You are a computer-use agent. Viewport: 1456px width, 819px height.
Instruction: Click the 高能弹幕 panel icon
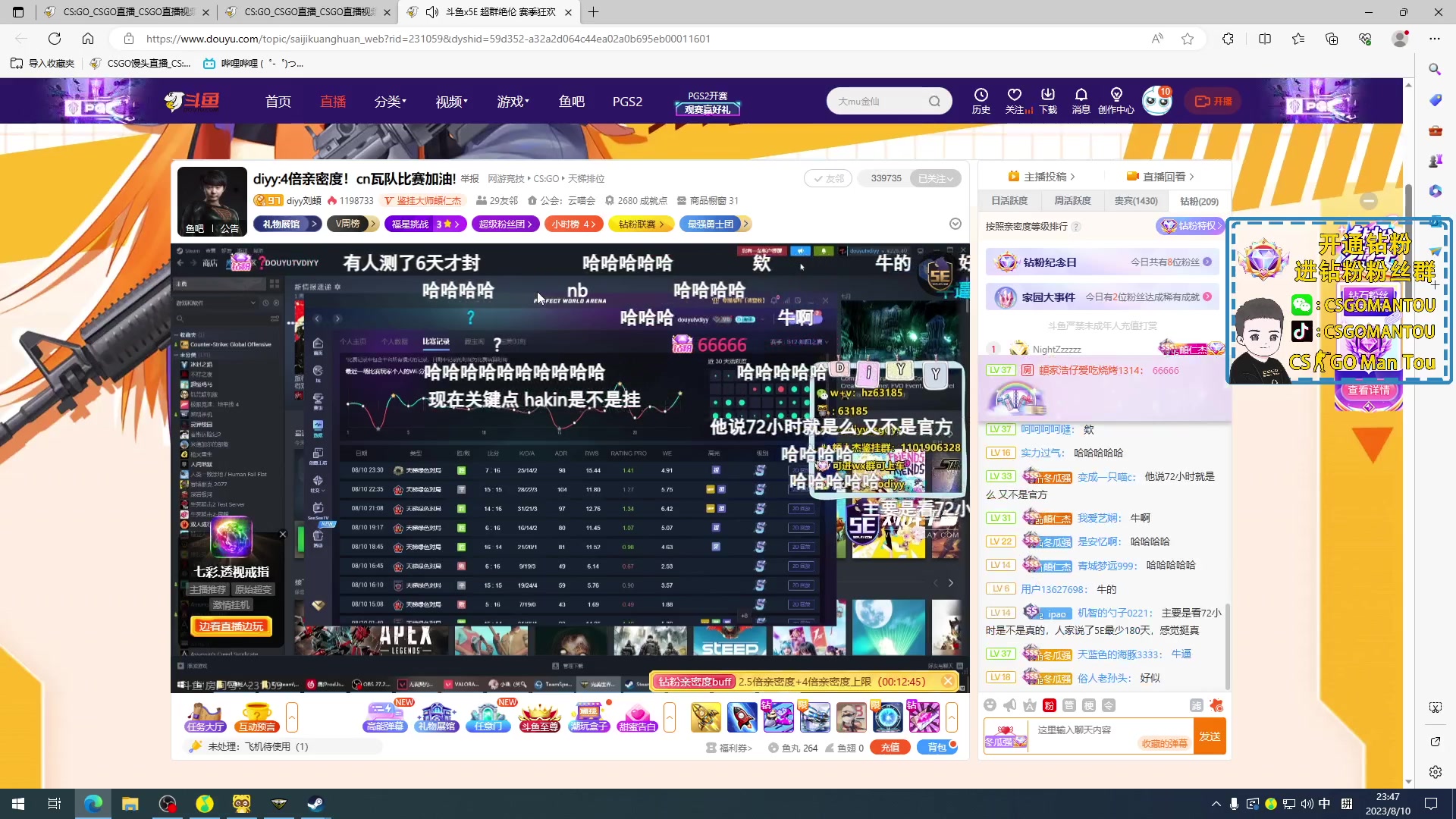coord(385,717)
